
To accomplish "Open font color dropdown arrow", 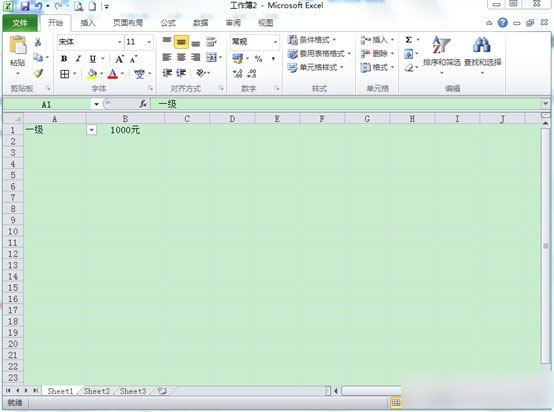I will click(122, 74).
